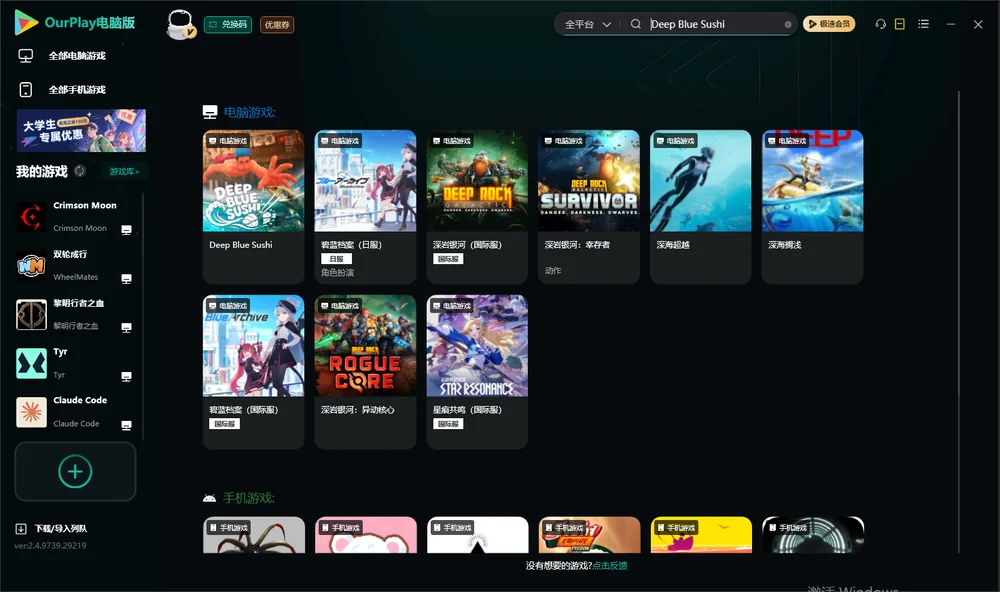Click the PC monitor icon beside Claude Code
Screen dimensions: 1000x592
point(126,426)
